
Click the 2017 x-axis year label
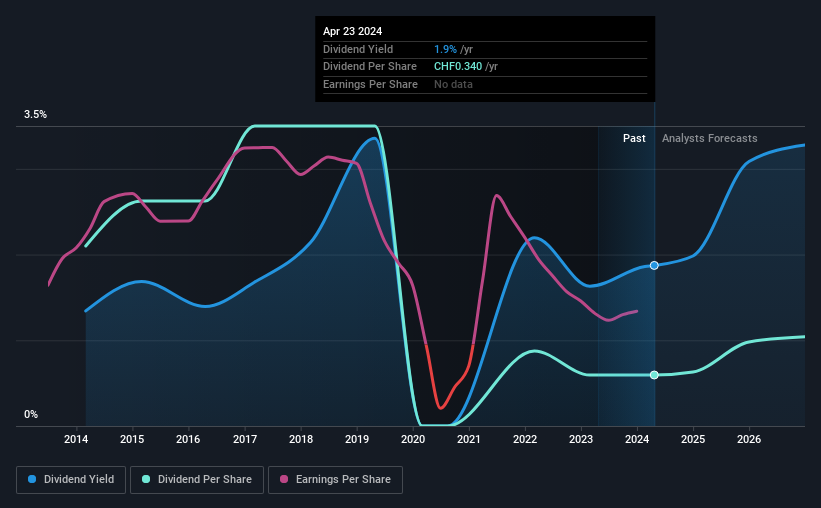pyautogui.click(x=245, y=439)
